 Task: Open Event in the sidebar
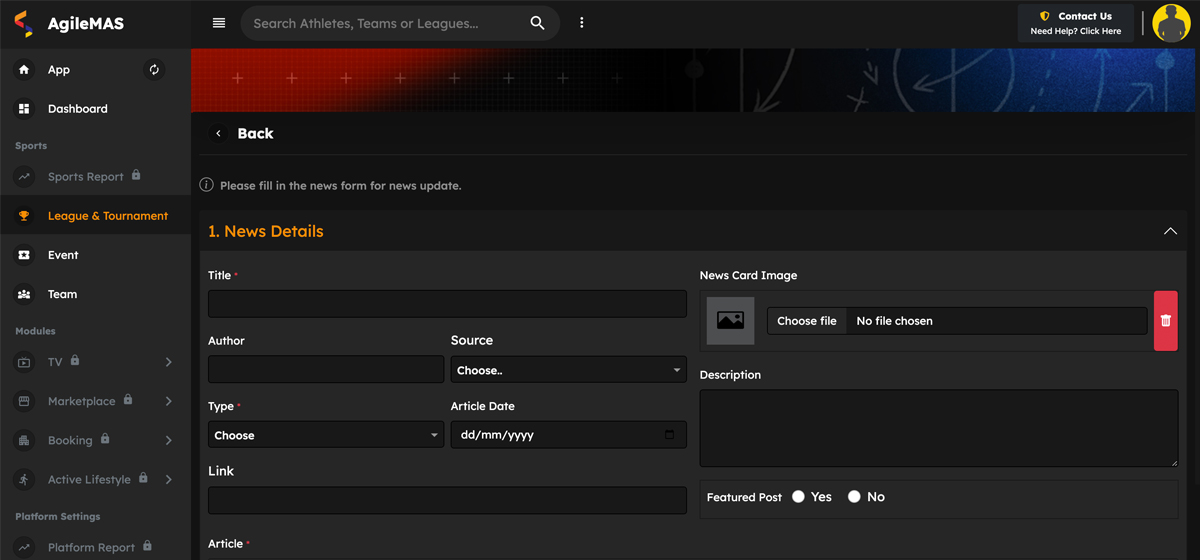[62, 255]
